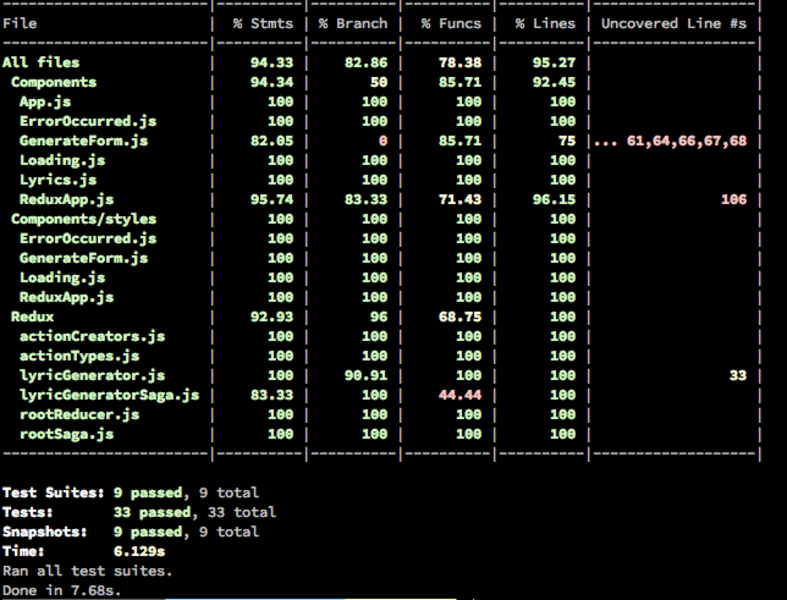The height and width of the screenshot is (600, 787).
Task: Click the 'Test Suites:' label
Action: [x=54, y=493]
